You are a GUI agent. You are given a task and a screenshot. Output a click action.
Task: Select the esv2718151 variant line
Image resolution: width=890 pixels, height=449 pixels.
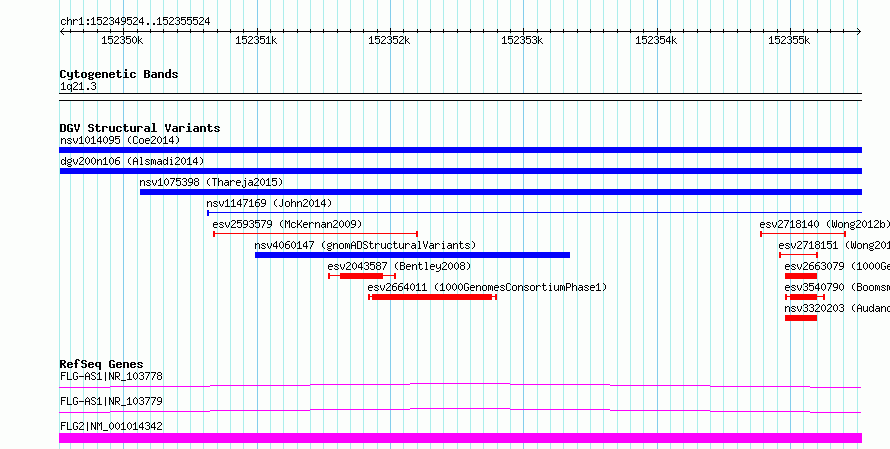click(798, 255)
